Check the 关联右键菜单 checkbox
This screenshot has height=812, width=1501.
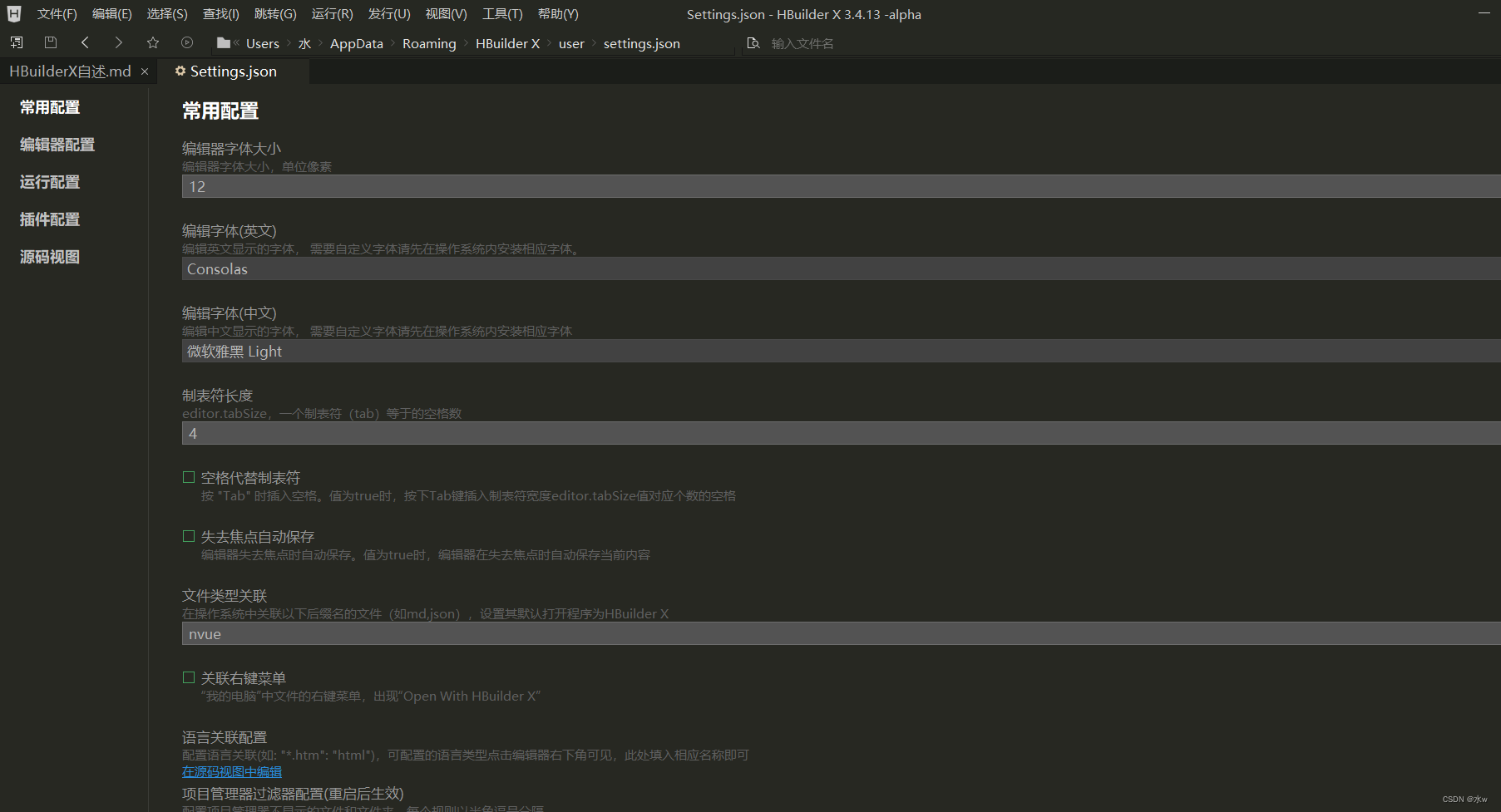[189, 677]
